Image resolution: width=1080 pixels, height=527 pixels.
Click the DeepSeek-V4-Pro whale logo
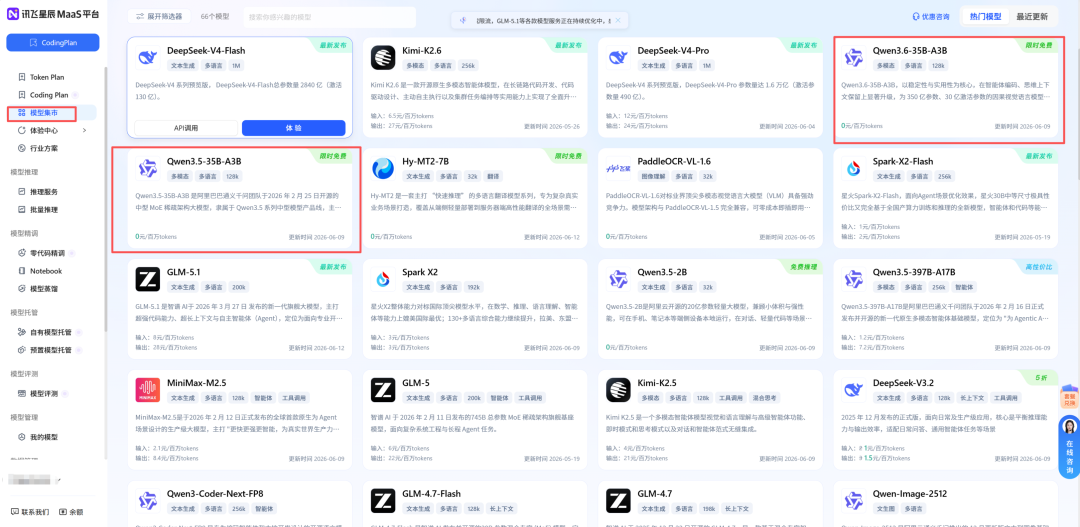619,58
